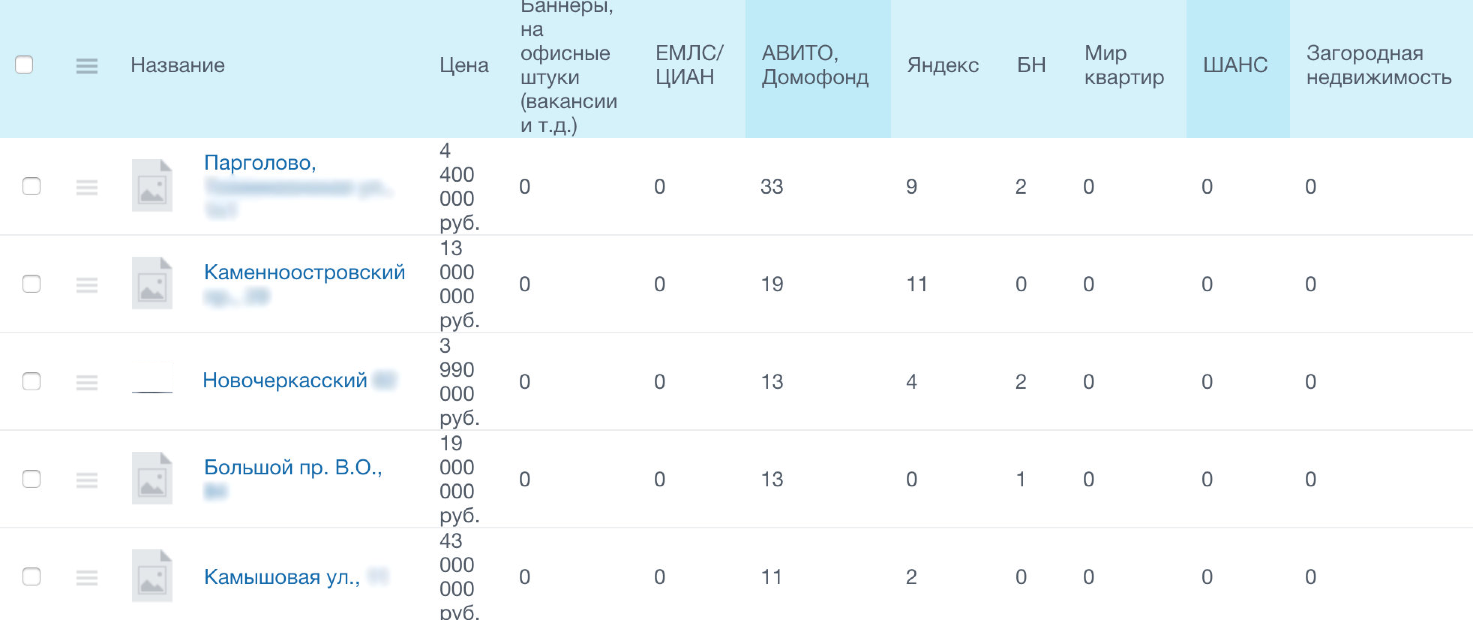The height and width of the screenshot is (620, 1473).
Task: Toggle the select-all checkbox in header
Action: [x=24, y=65]
